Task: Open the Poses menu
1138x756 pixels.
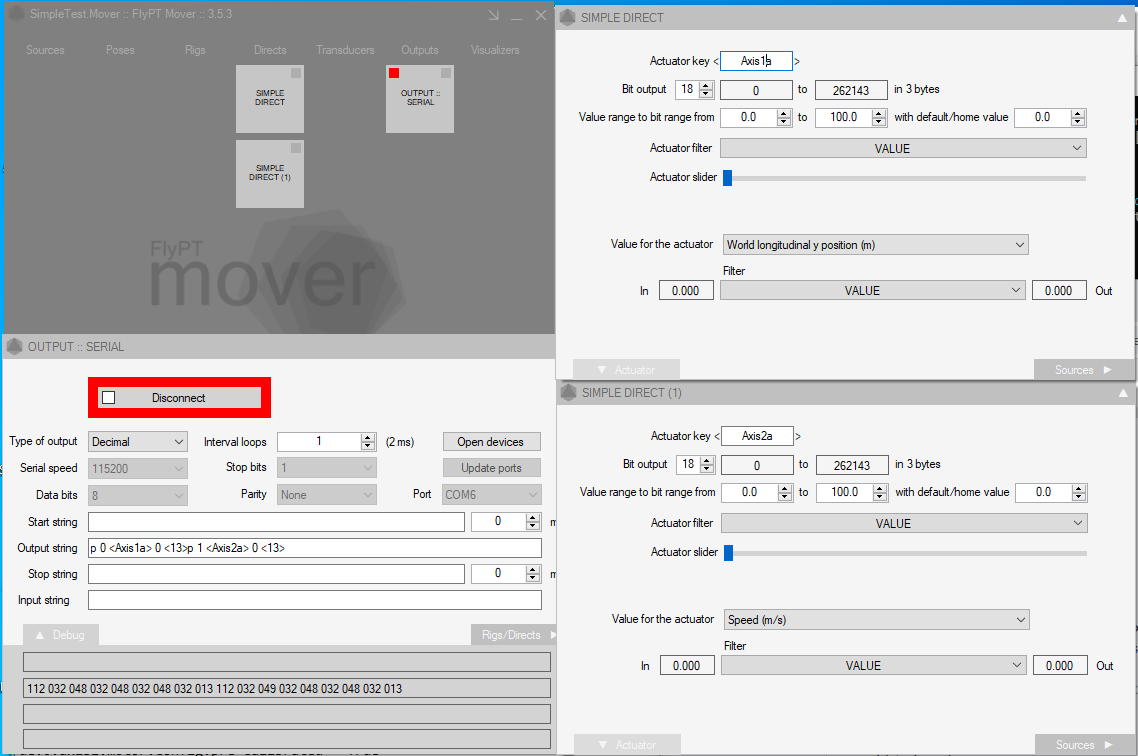Action: click(120, 50)
